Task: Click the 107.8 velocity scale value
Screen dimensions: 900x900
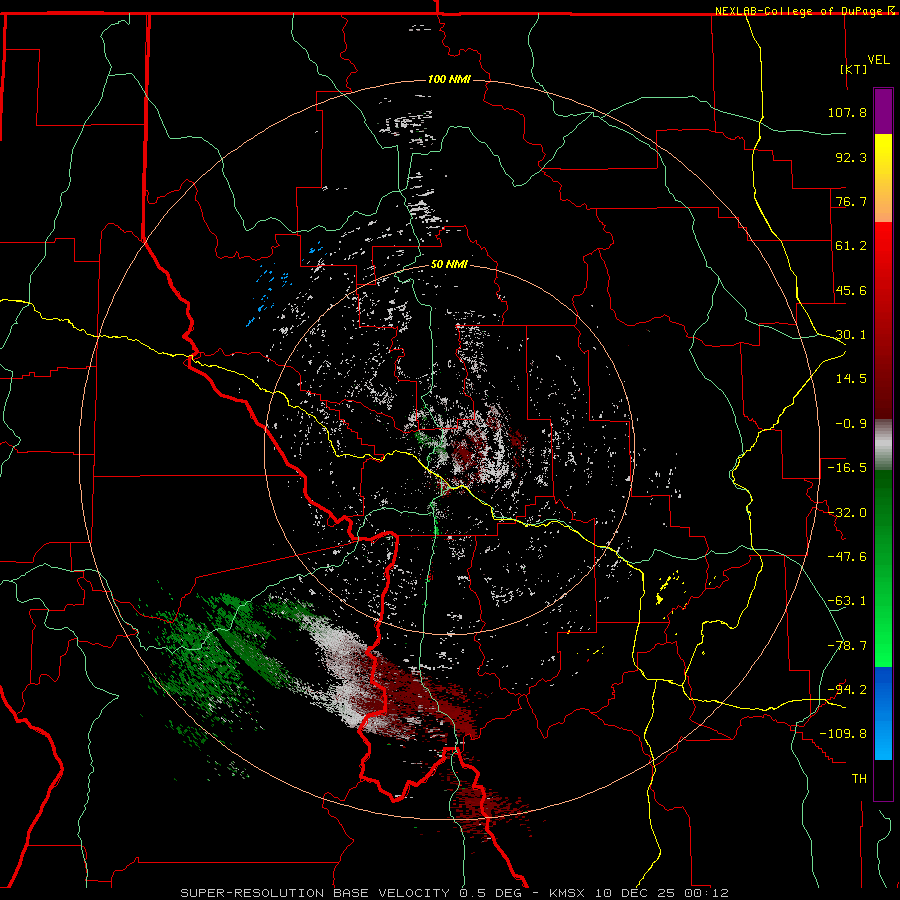Action: pos(847,112)
